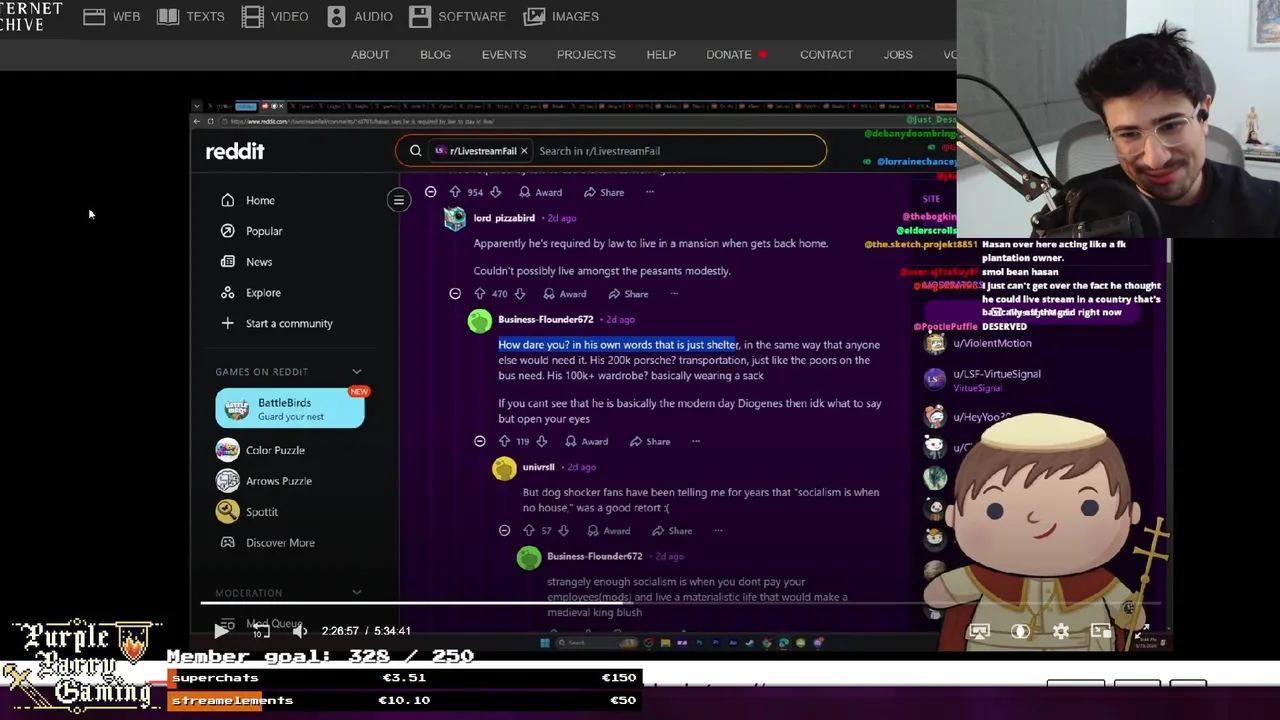Collapse the thread above lord_pizzabird
This screenshot has width=1280, height=720.
[430, 192]
